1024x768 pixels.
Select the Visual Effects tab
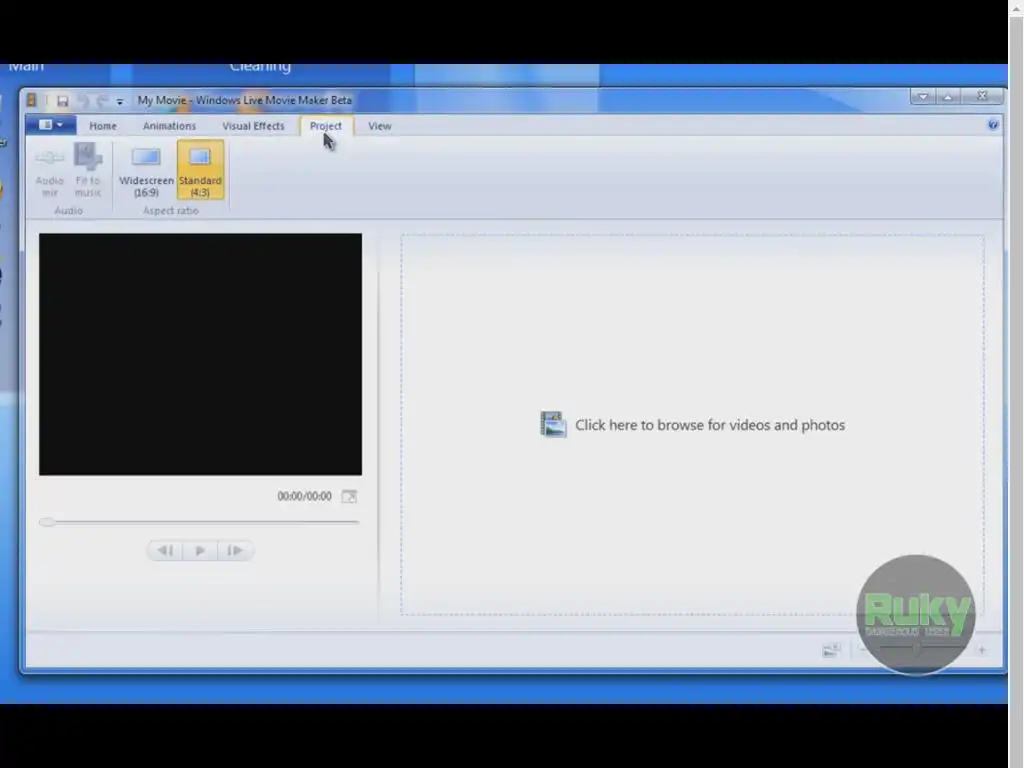253,126
